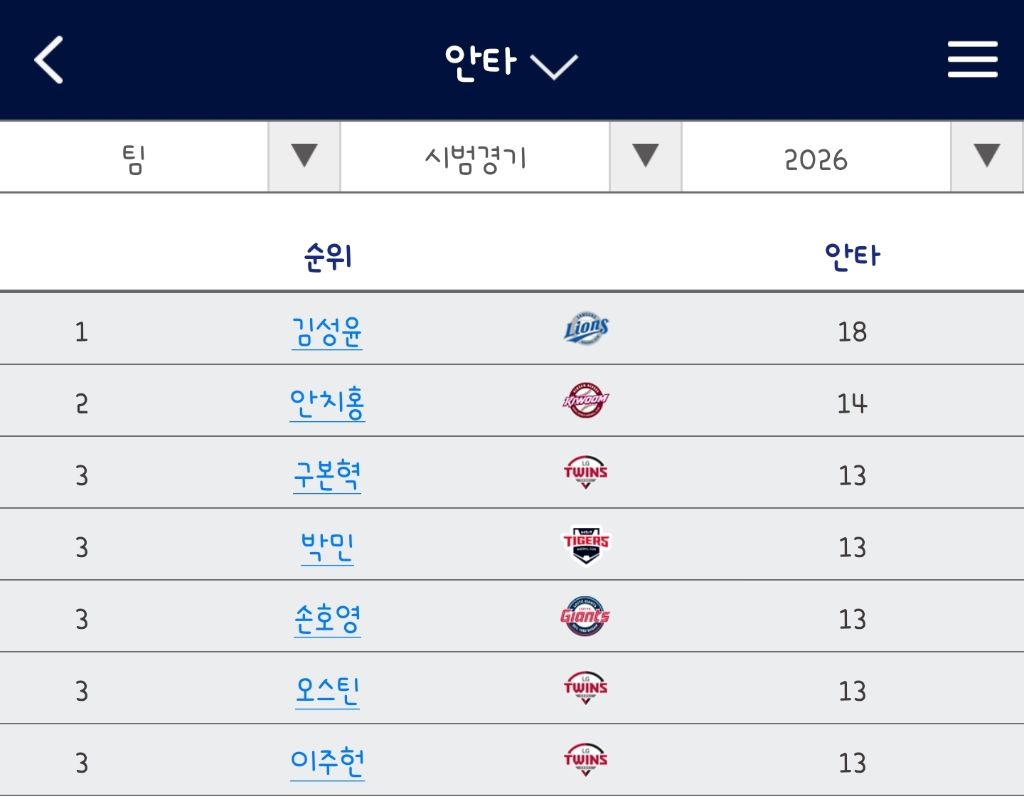Screen dimensions: 1024x799
Task: Open player 안치홍's profile link
Action: click(327, 404)
